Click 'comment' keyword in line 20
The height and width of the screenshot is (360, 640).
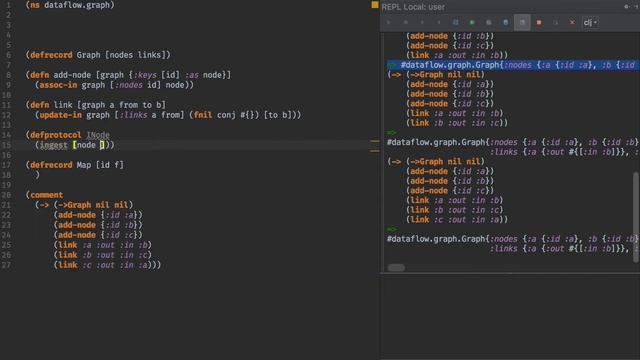tap(47, 195)
